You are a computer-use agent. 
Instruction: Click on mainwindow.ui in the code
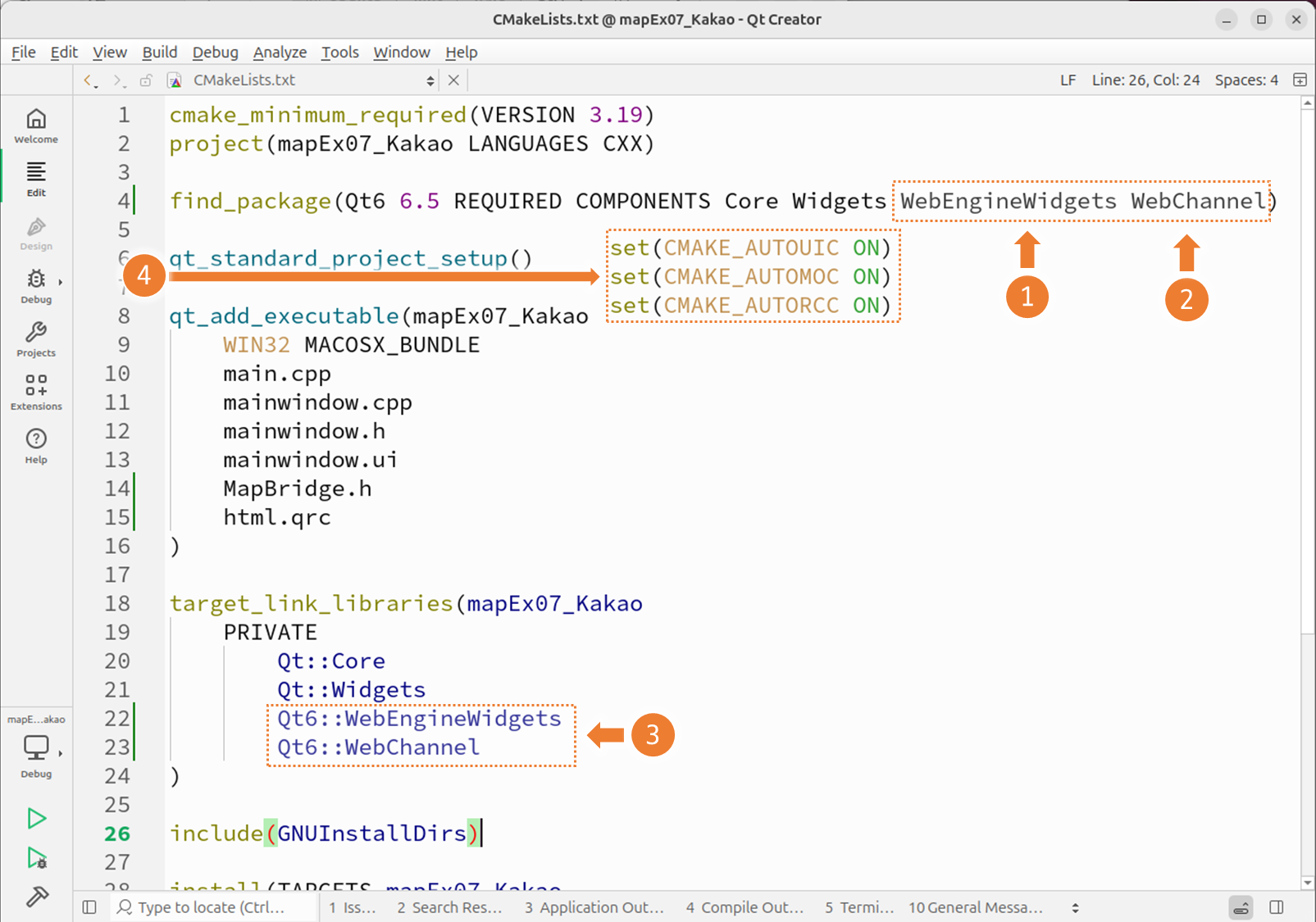coord(310,461)
